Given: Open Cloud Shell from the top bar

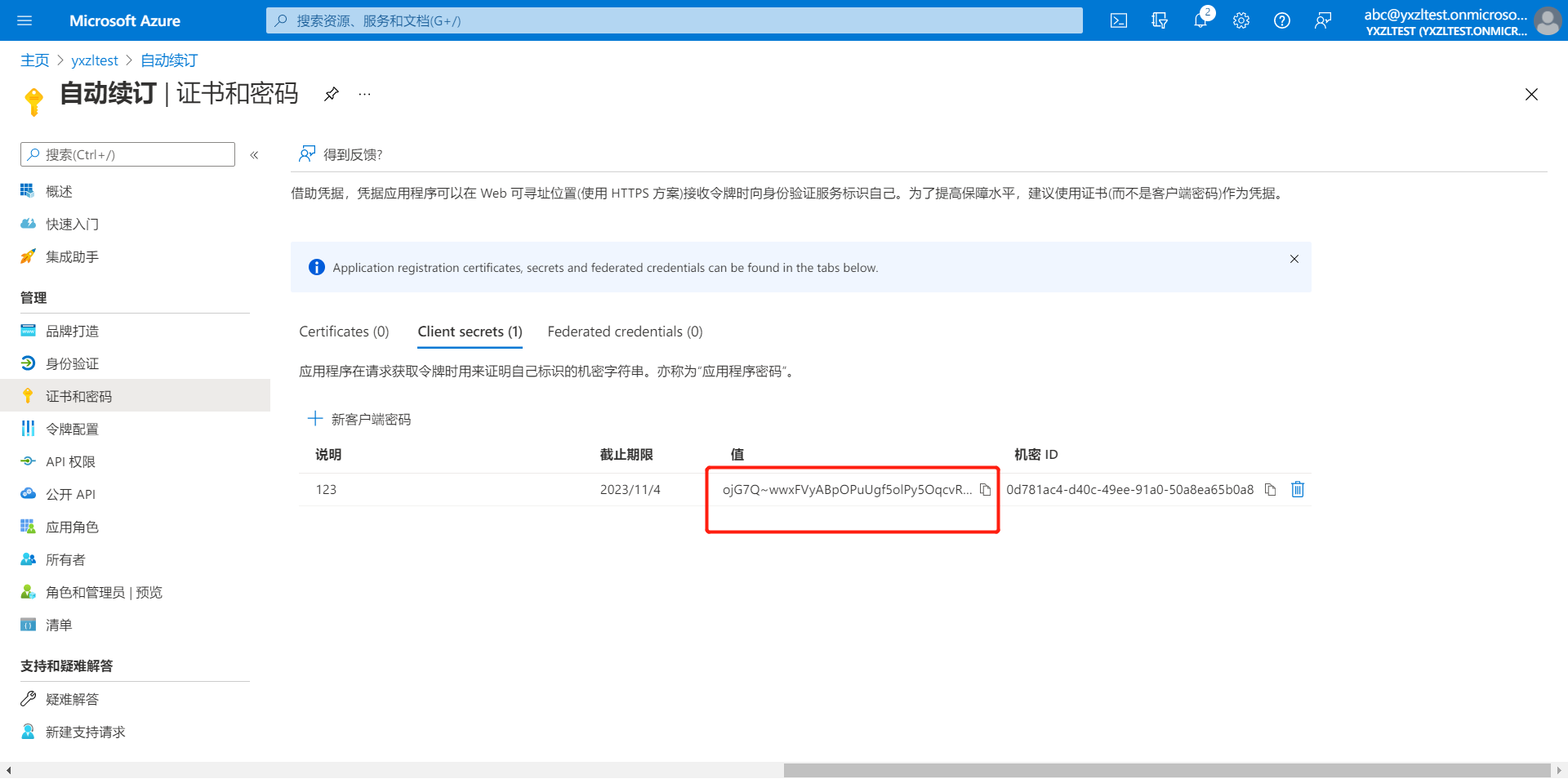Looking at the screenshot, I should [x=1119, y=20].
